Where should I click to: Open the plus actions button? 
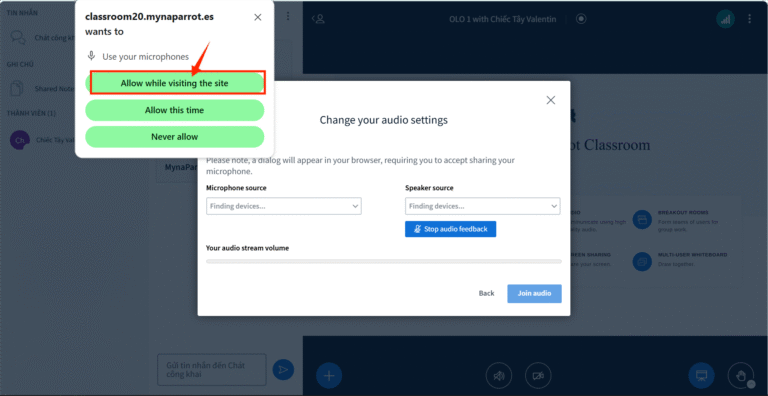point(329,376)
